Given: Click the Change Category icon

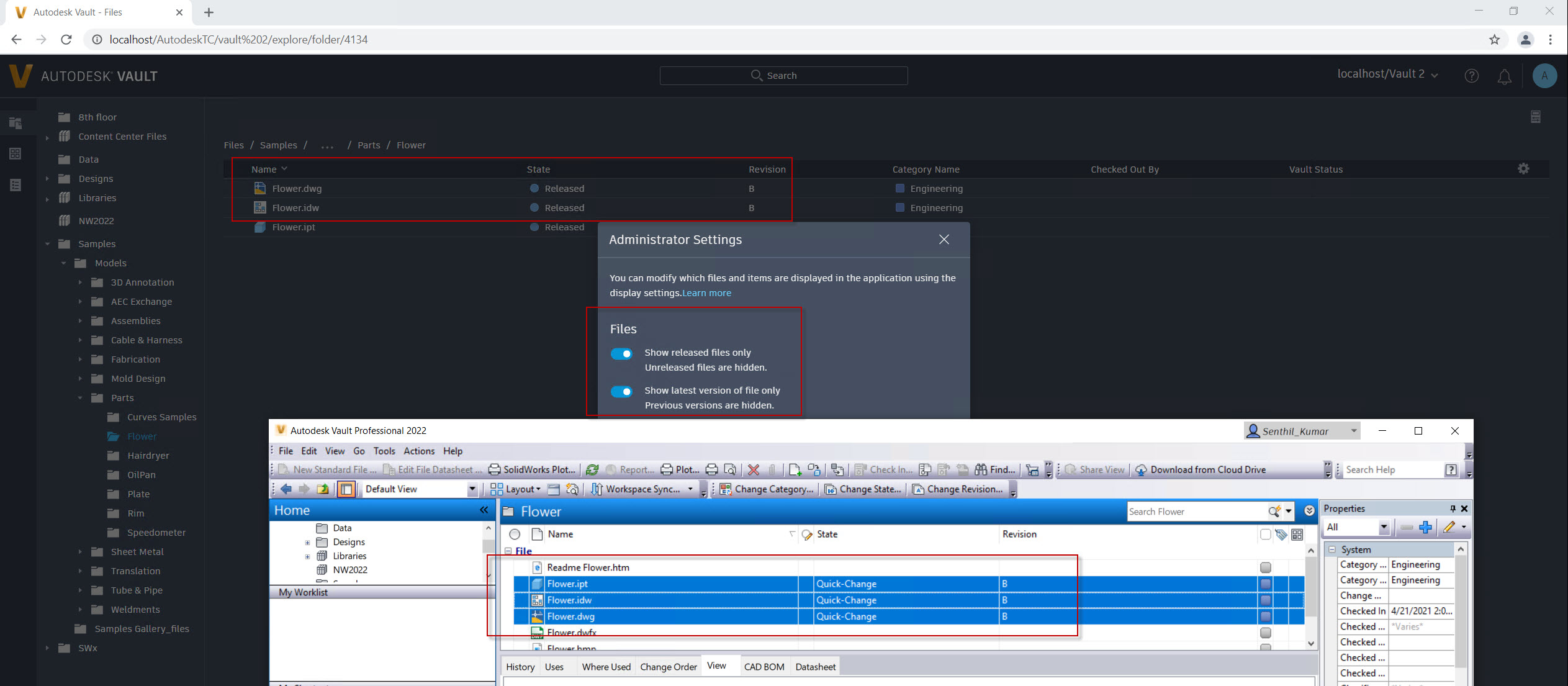Looking at the screenshot, I should [725, 489].
